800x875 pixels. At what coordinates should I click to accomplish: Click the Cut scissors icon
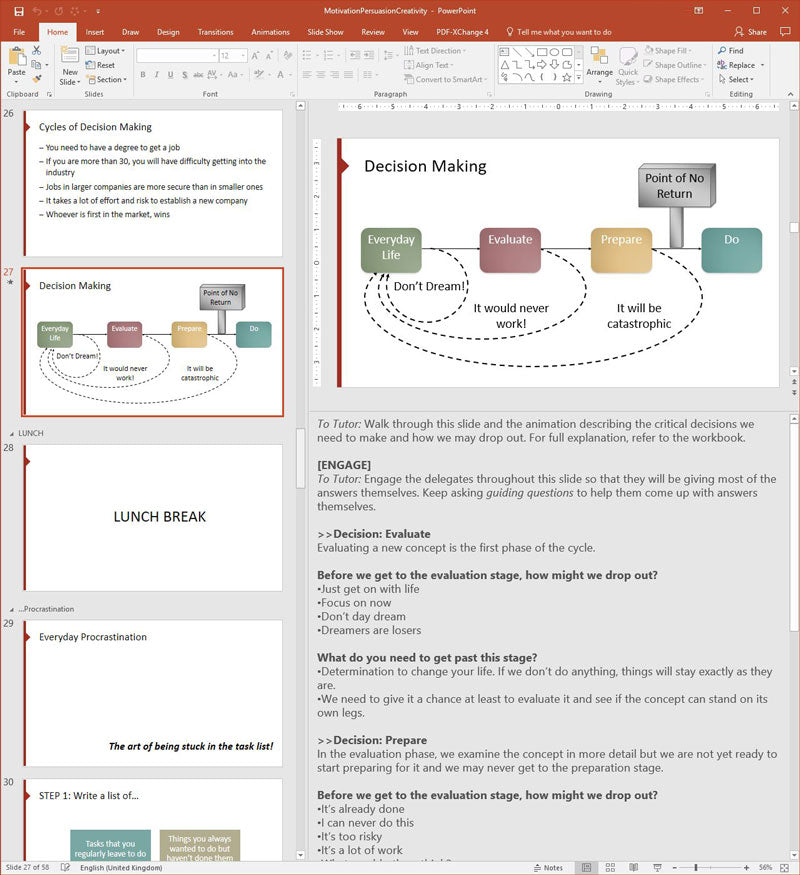[37, 51]
